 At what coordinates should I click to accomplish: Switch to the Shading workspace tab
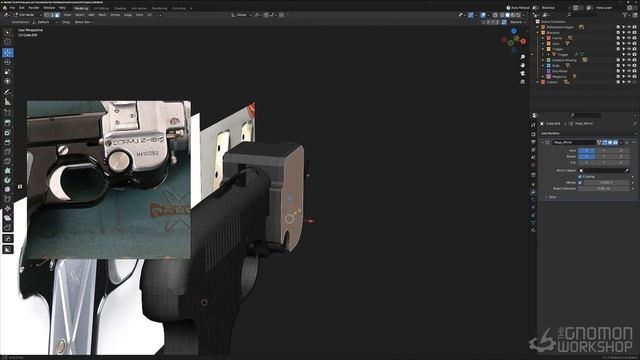(x=120, y=8)
